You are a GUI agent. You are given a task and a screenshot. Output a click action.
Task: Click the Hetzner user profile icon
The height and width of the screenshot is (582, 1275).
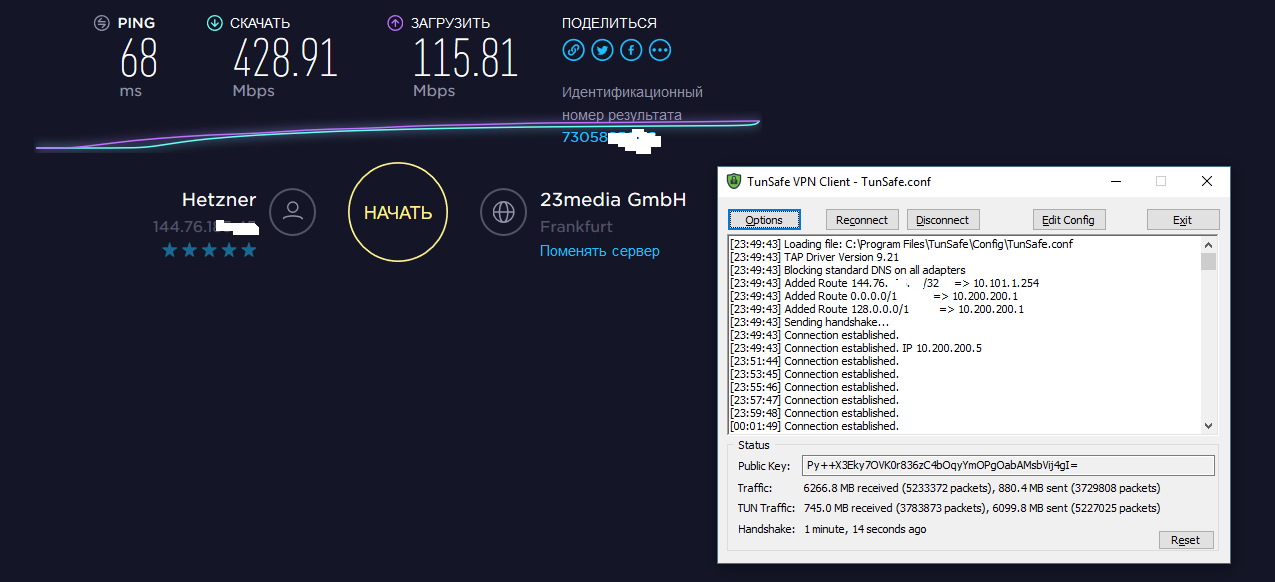click(x=293, y=212)
